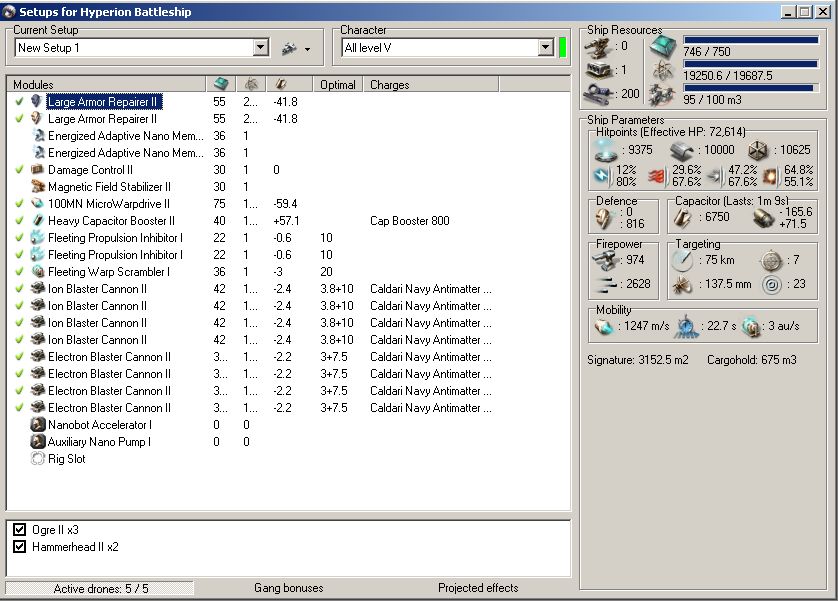This screenshot has height=601, width=838.
Task: Sort by the CPU column header icon
Action: [221, 84]
